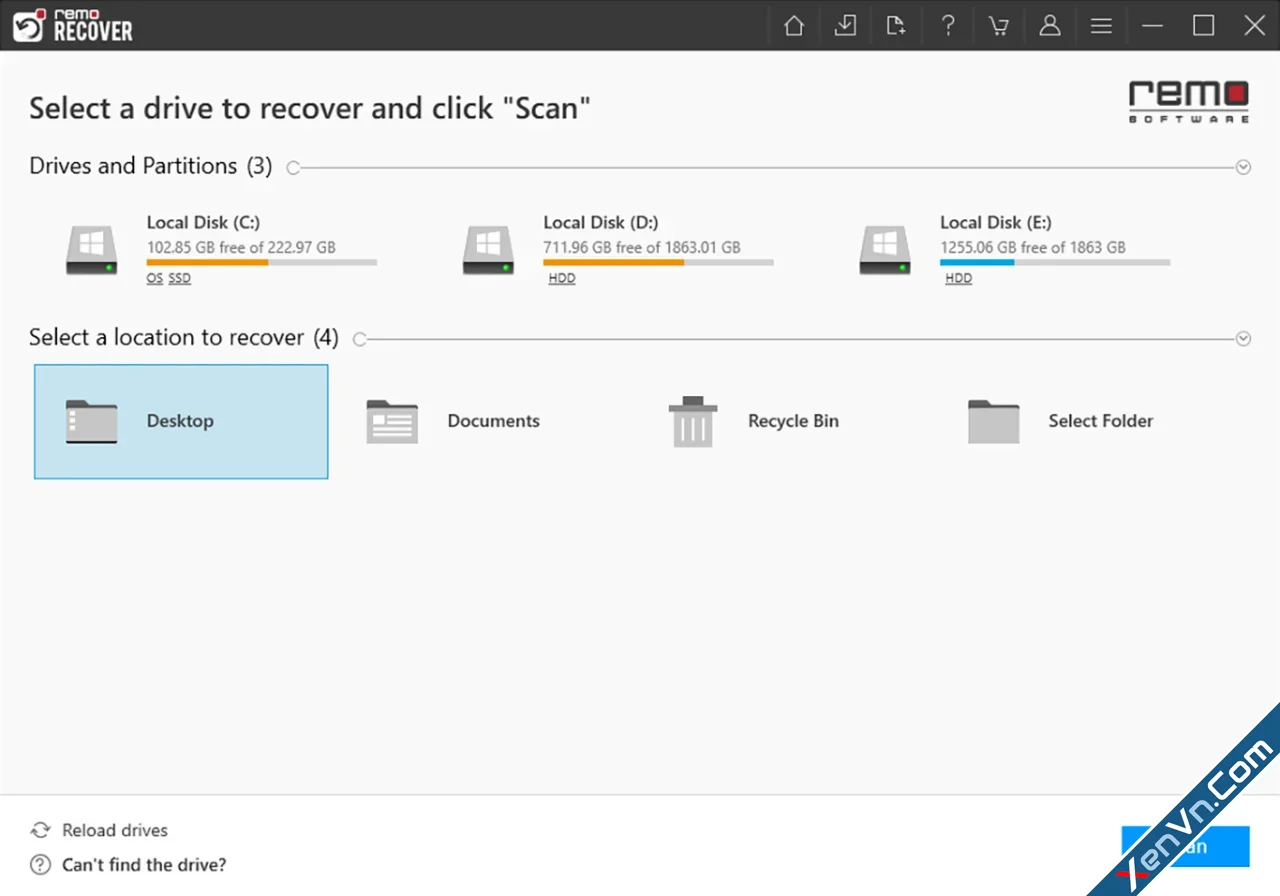Collapse the Drives and Partitions section
Screen dimensions: 1280x896
click(1243, 167)
